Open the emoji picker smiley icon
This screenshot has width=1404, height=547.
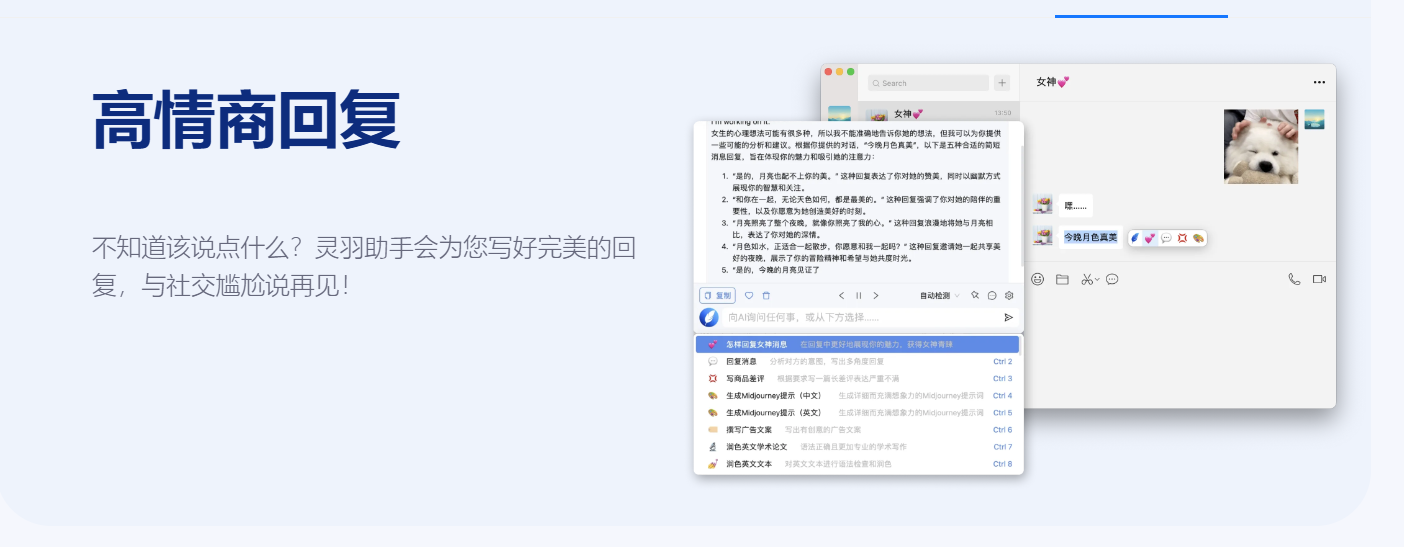point(1038,279)
